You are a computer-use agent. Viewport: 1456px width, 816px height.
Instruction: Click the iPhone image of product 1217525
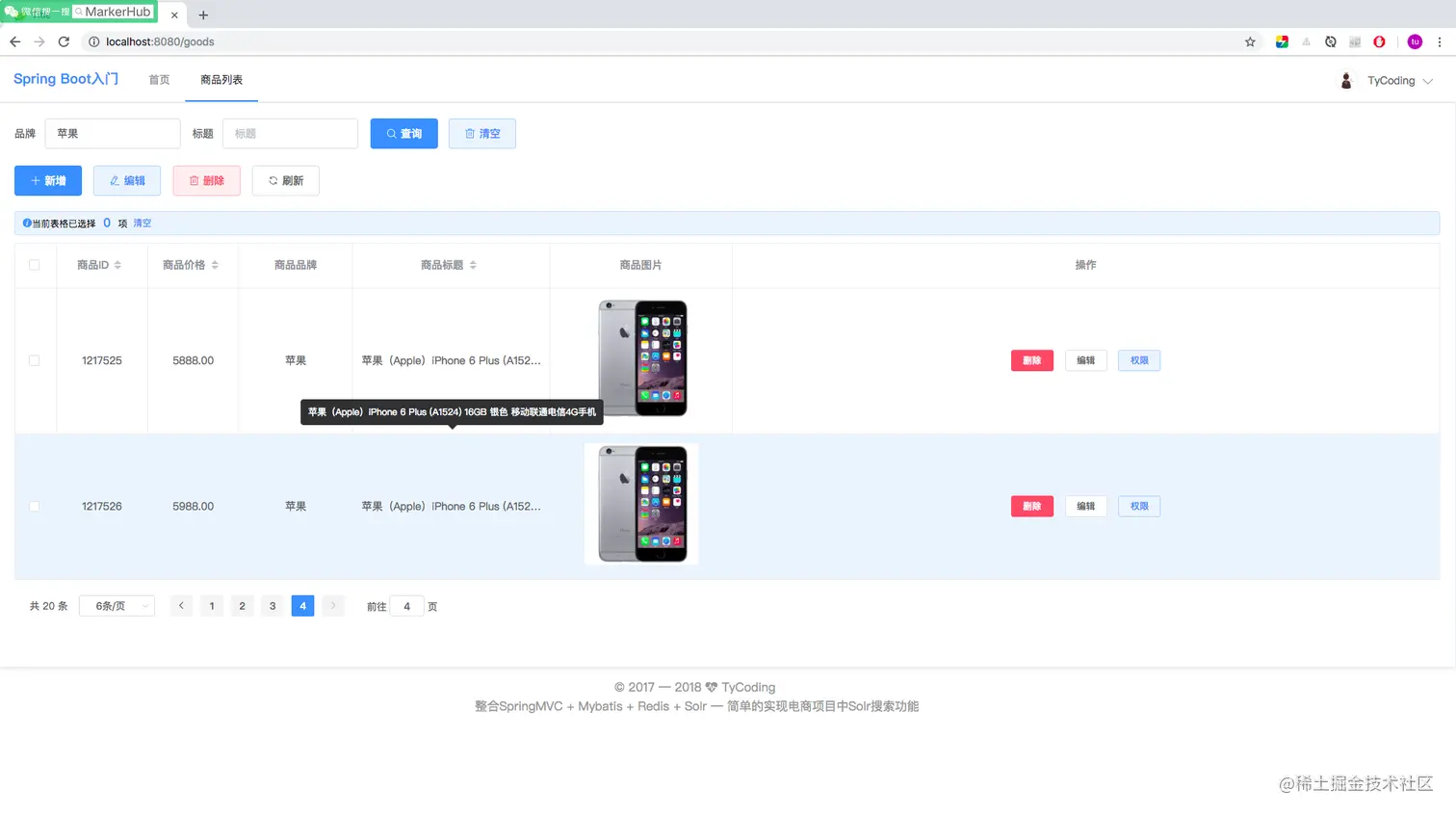(x=642, y=358)
